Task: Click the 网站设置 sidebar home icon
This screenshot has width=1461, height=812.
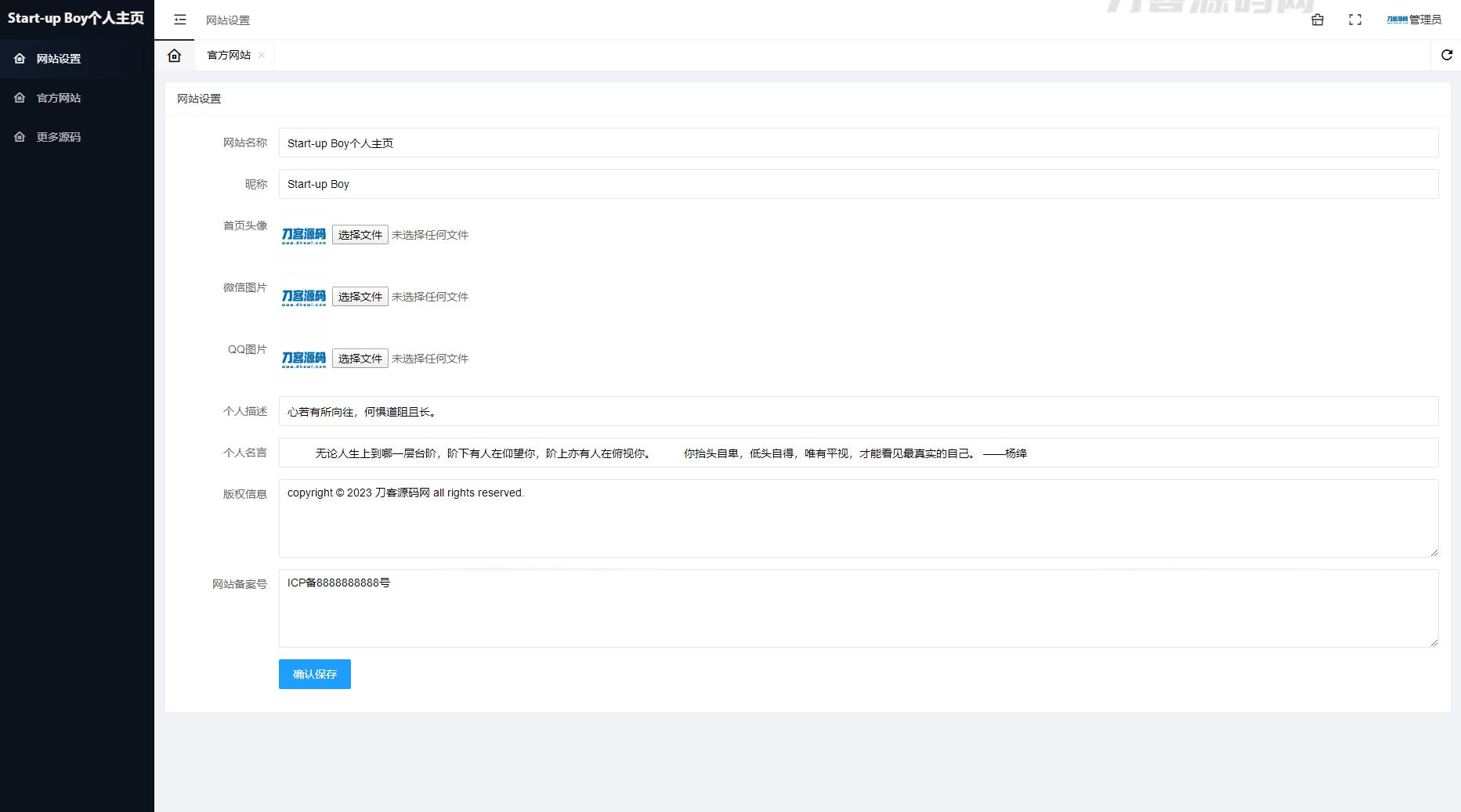Action: (x=20, y=59)
